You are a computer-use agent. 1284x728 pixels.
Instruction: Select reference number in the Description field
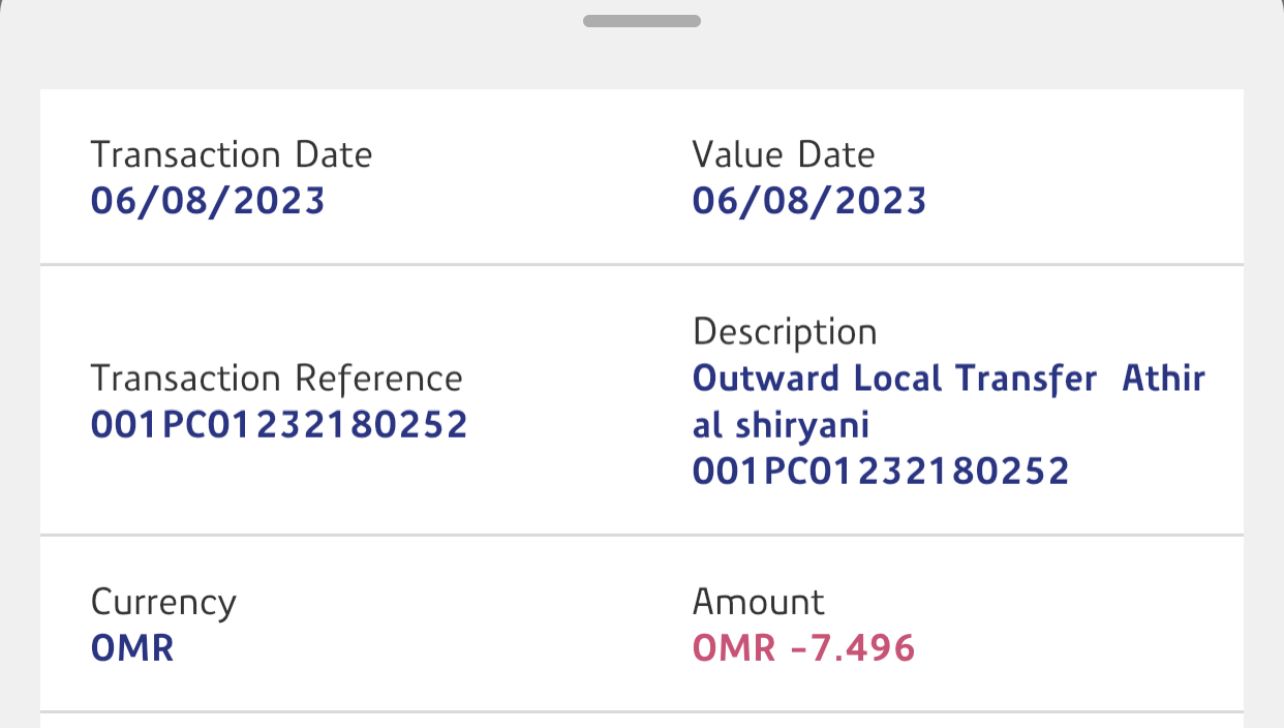pyautogui.click(x=880, y=471)
